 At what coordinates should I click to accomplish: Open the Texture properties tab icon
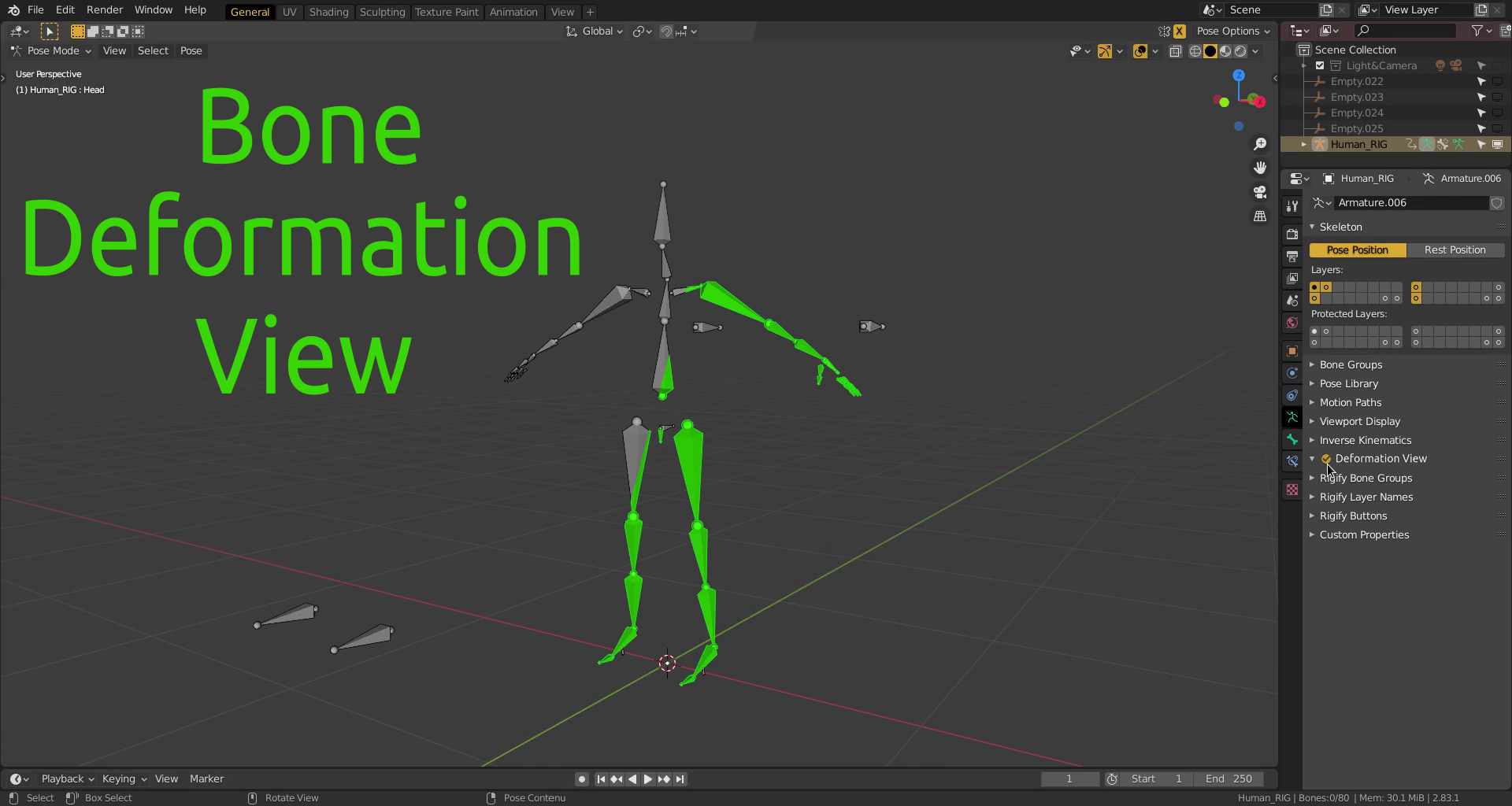pos(1291,490)
